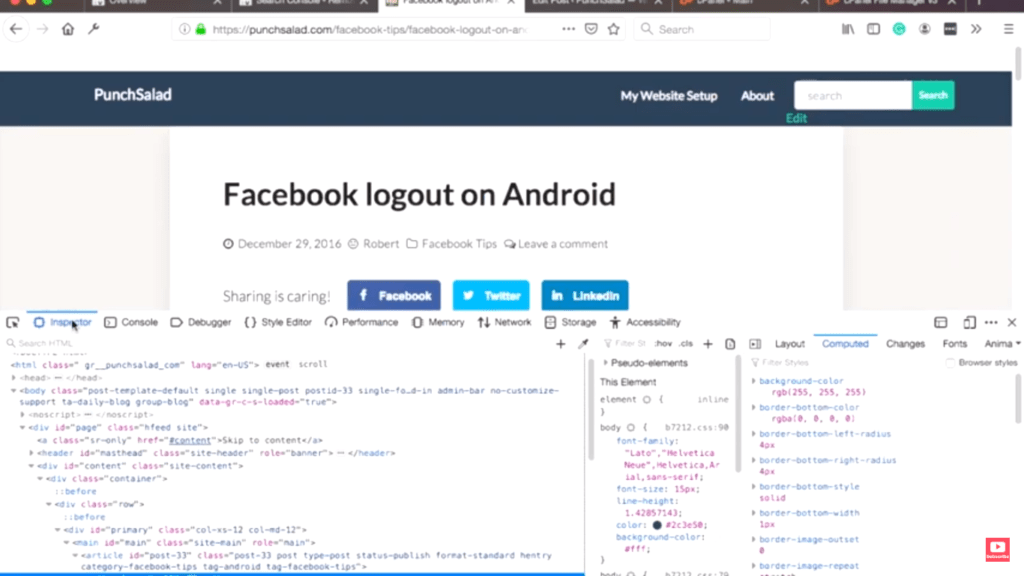Switch to the Console tab
1024x576 pixels.
(131, 322)
